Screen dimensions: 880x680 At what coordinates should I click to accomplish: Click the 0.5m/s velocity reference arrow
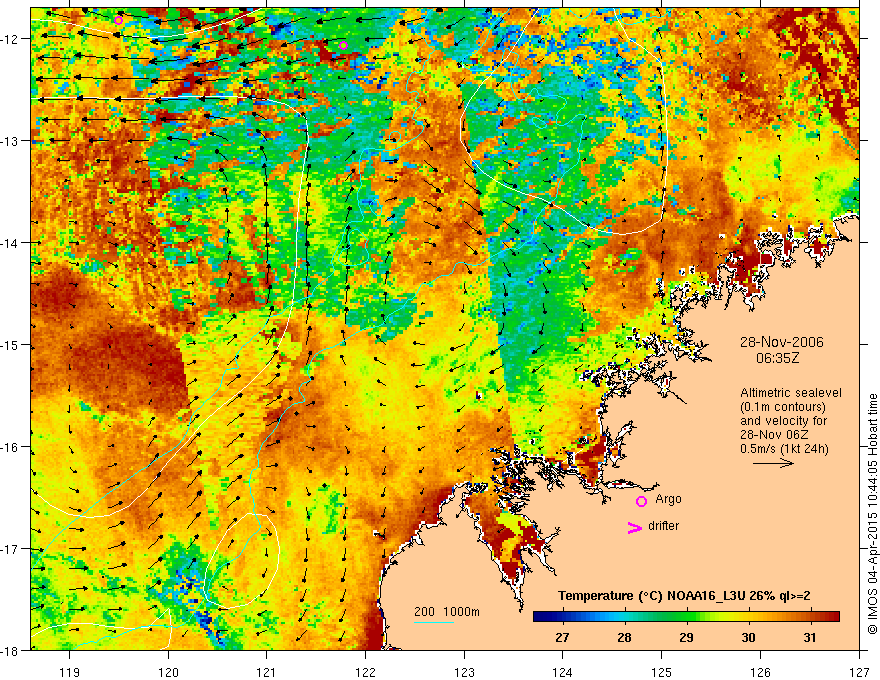[773, 463]
